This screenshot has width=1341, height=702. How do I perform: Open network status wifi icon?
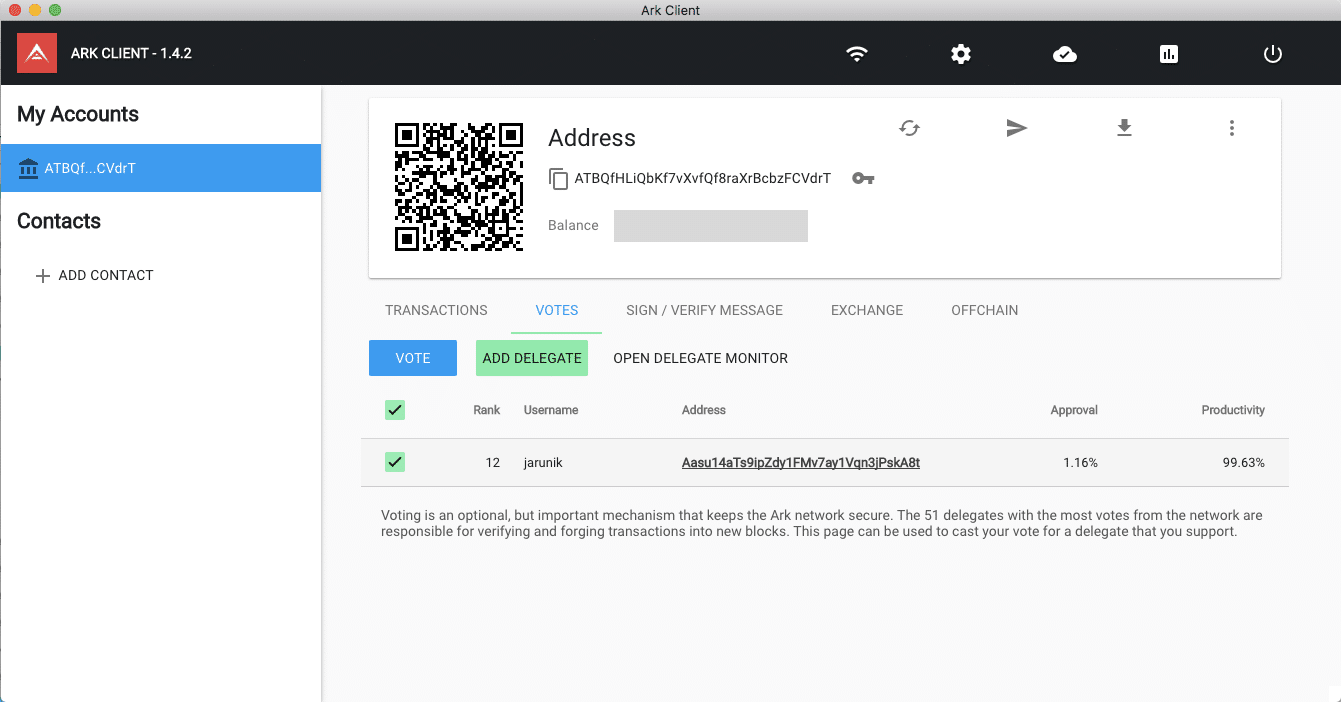[x=857, y=54]
